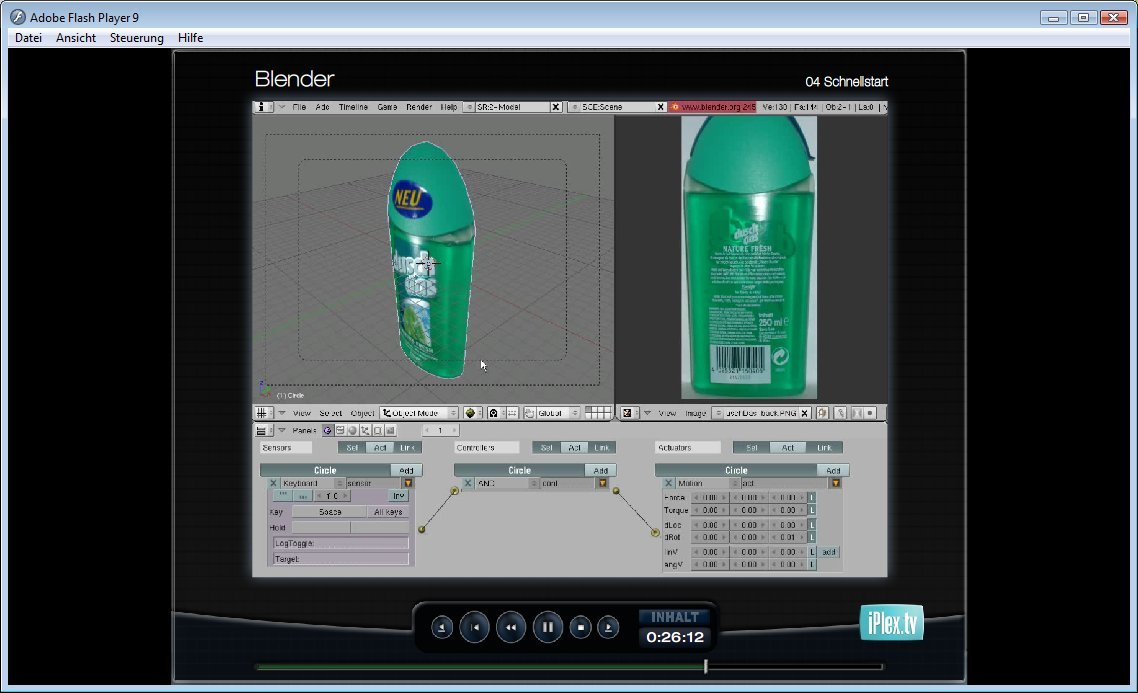Toggle Controllers Sel button
Viewport: 1138px width, 693px height.
[x=546, y=448]
